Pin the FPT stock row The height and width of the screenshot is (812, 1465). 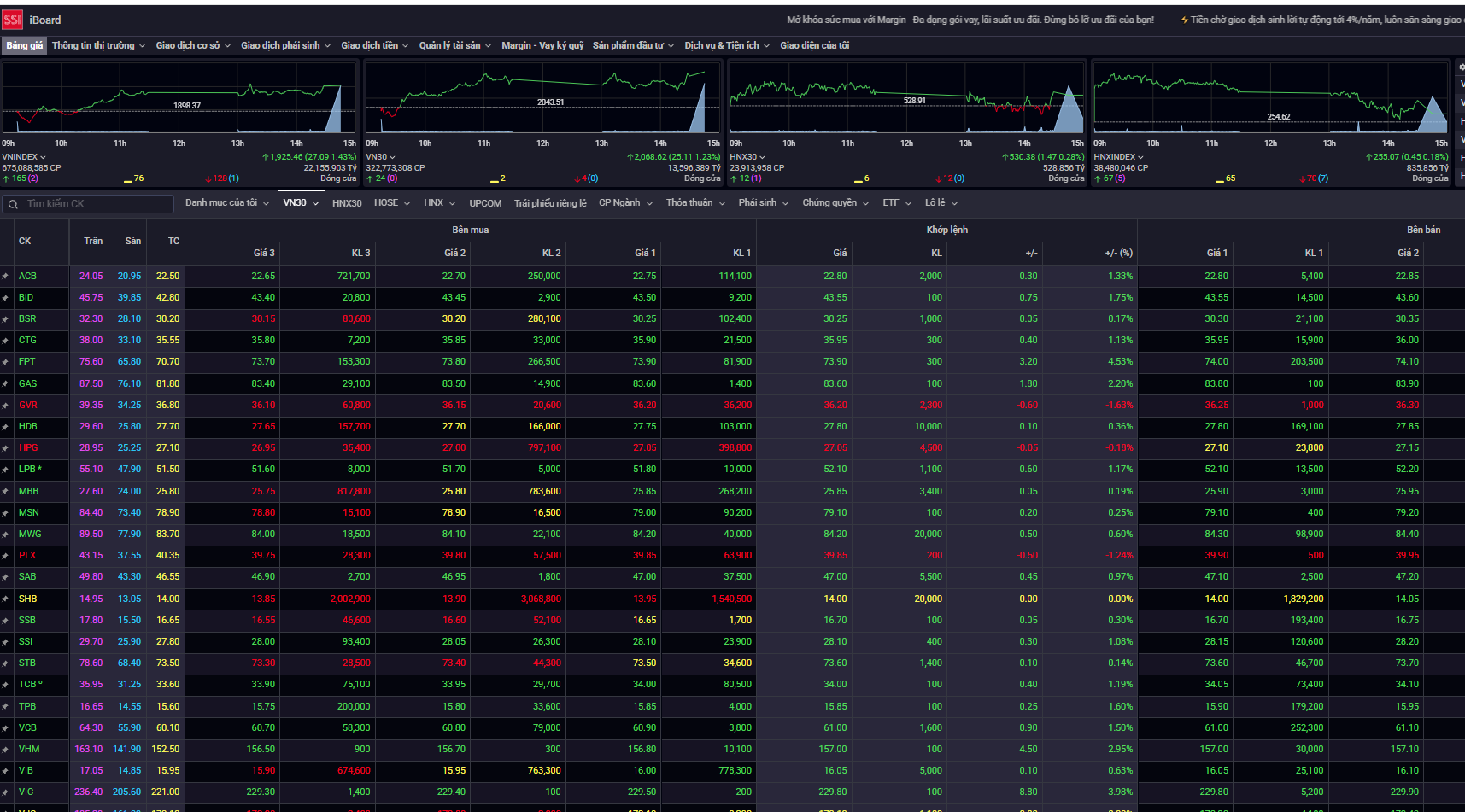point(5,362)
